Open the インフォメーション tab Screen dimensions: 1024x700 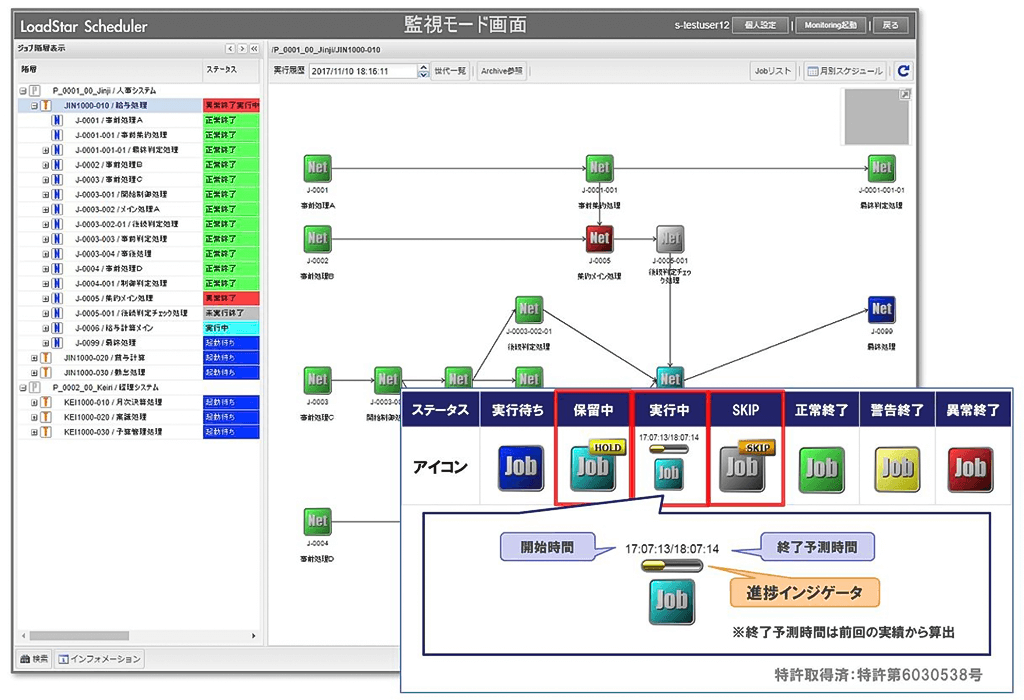[99, 659]
